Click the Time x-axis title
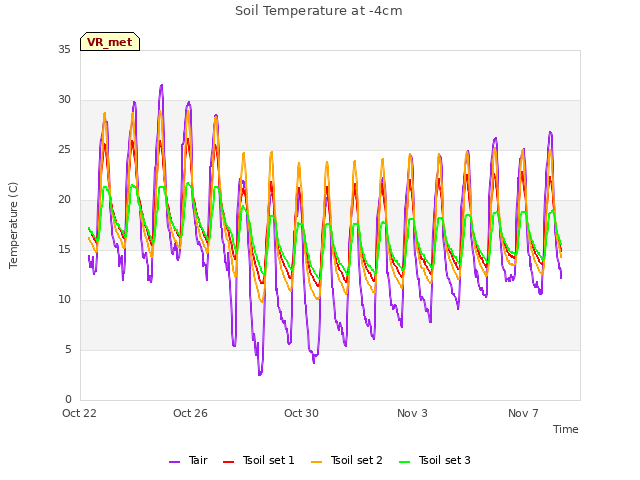Screen dimensions: 640x480 [566, 429]
